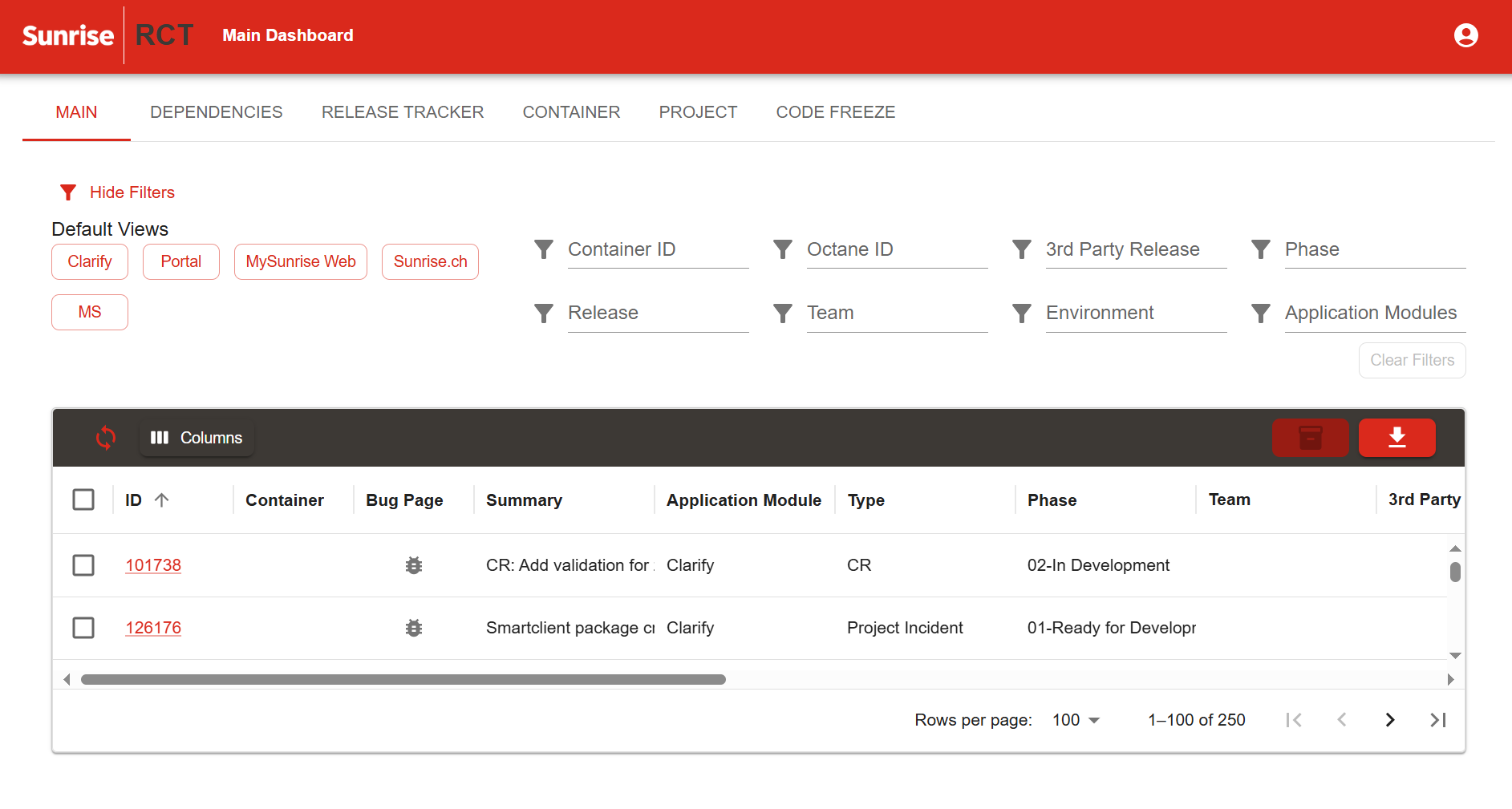Open the user account menu icon
Image resolution: width=1512 pixels, height=809 pixels.
(1465, 35)
